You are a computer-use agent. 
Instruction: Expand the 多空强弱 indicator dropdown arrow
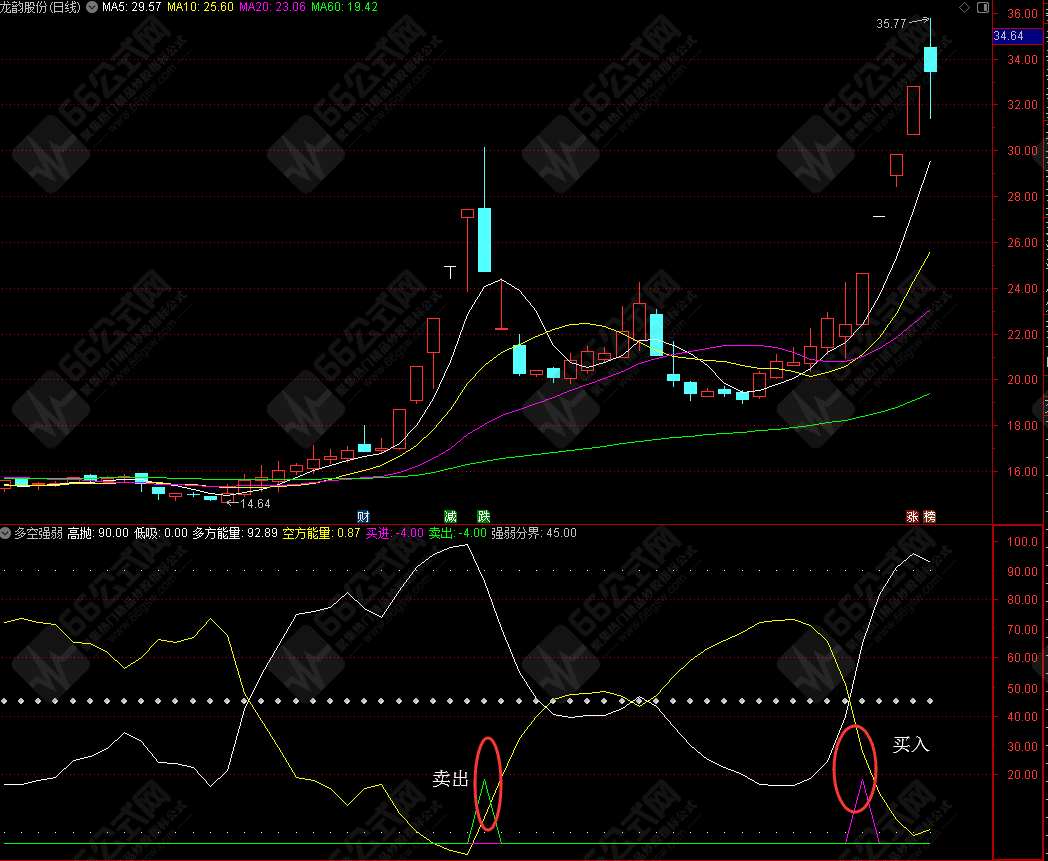(6, 533)
